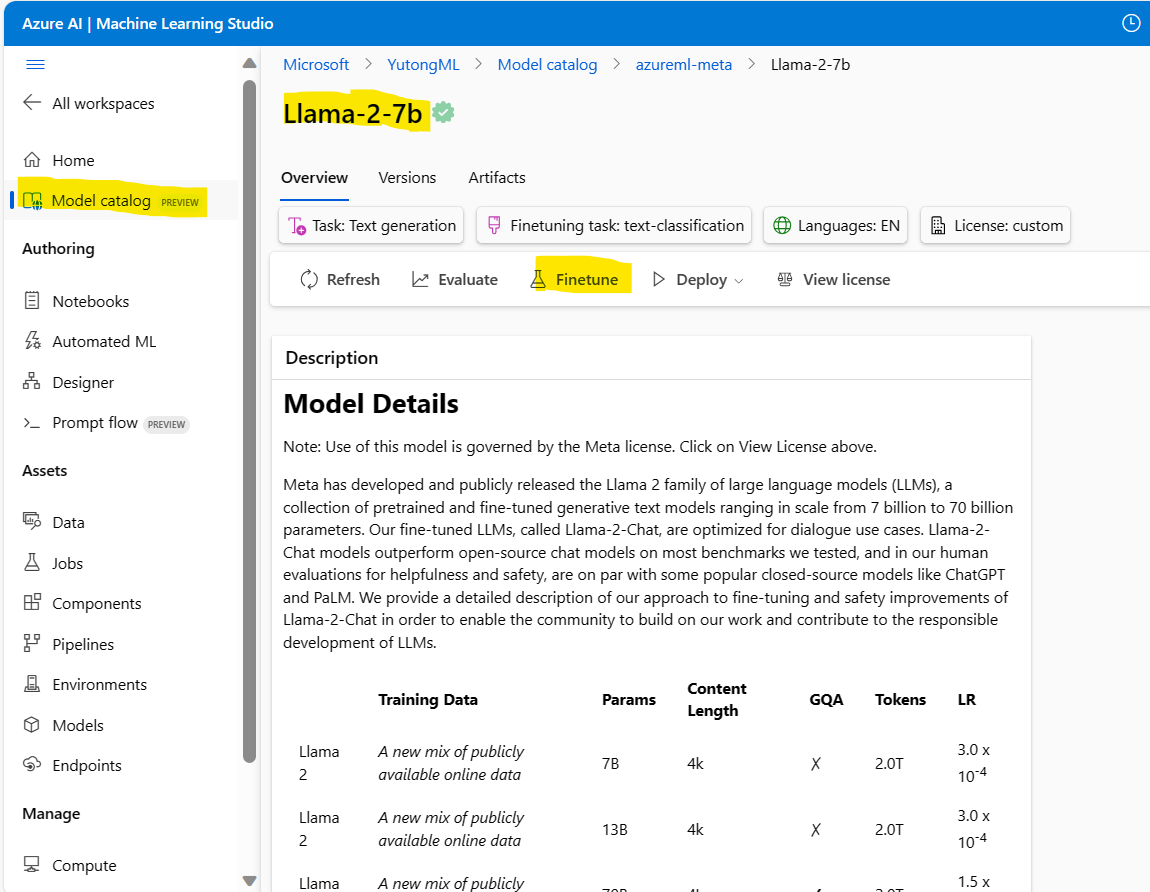Click the View license button label
1150x892 pixels.
846,279
